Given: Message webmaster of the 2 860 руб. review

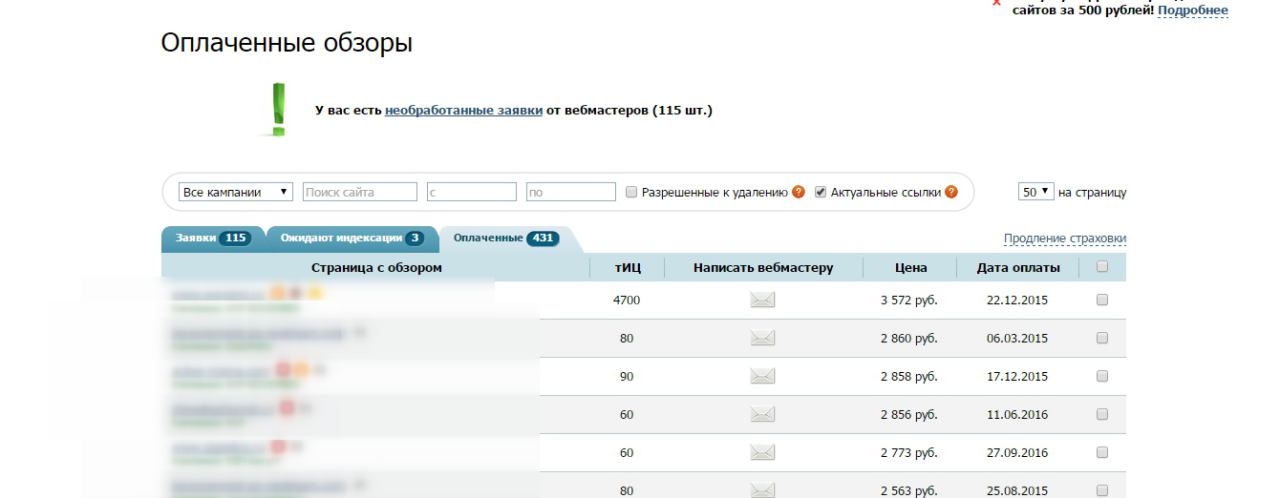Looking at the screenshot, I should click(x=763, y=338).
